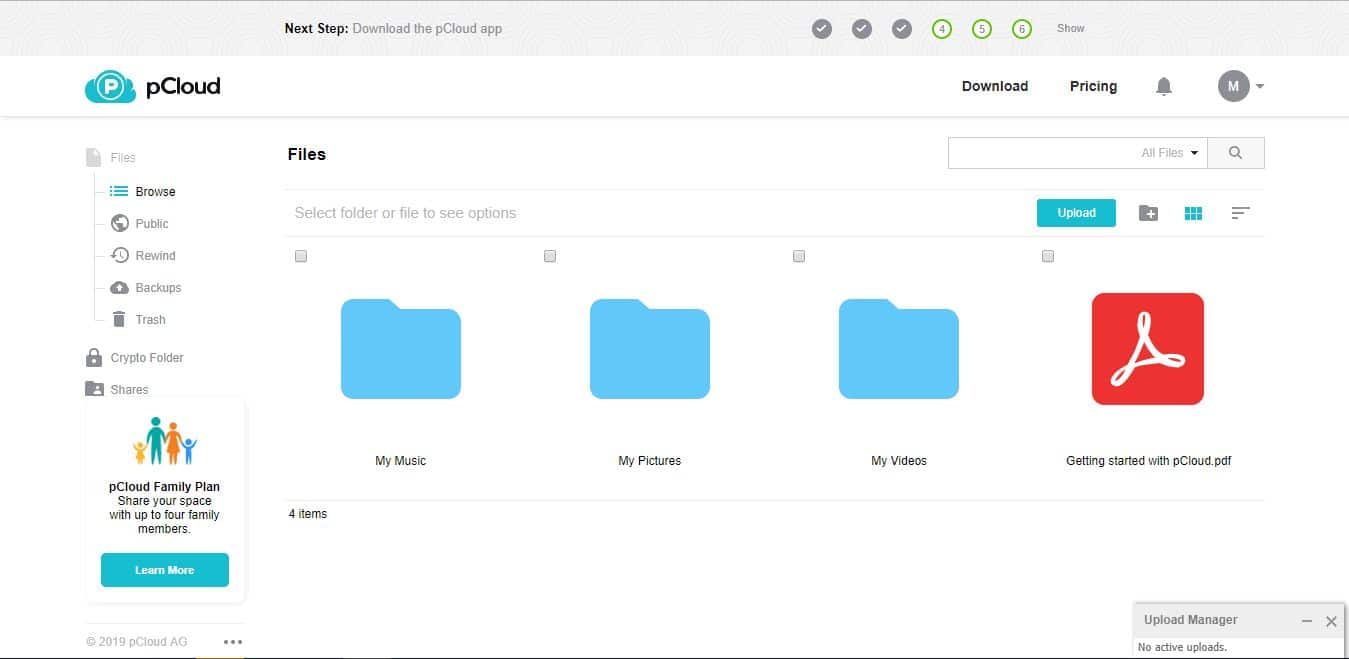The height and width of the screenshot is (659, 1349).
Task: Click the pCloud Family Plan heading
Action: pos(165,487)
